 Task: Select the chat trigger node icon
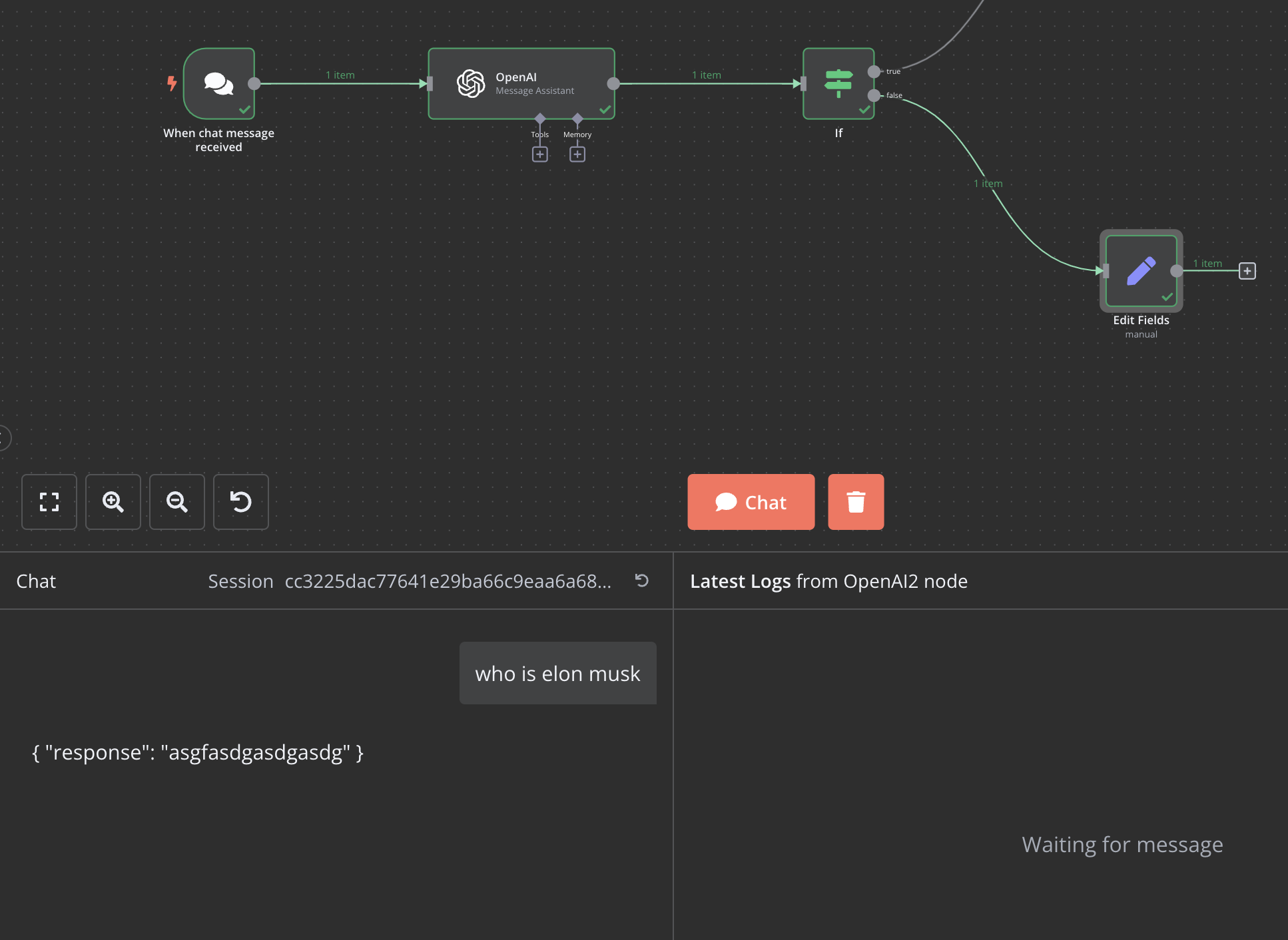[219, 84]
